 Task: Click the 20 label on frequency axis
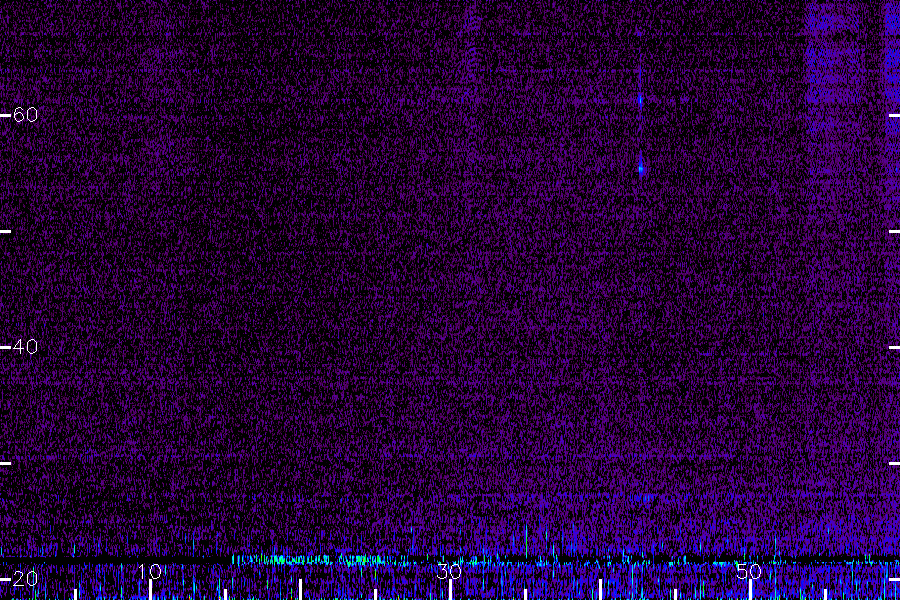pyautogui.click(x=25, y=579)
